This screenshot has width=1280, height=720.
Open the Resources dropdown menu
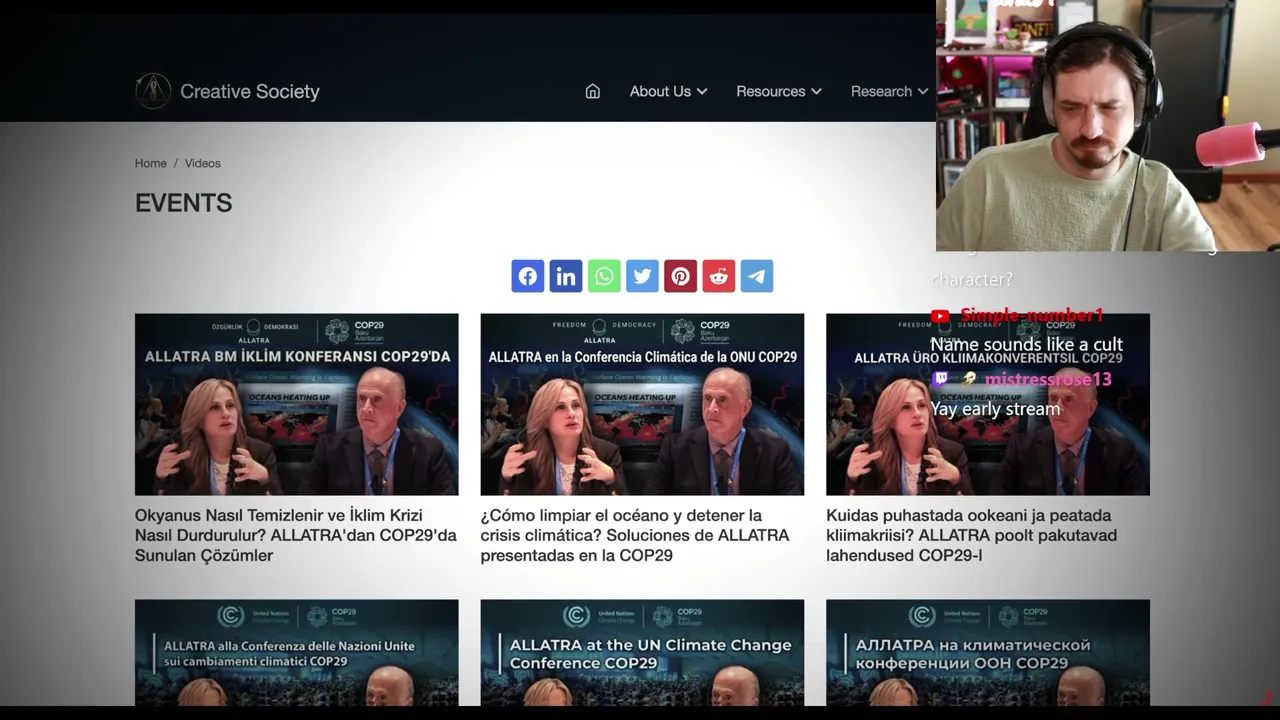click(779, 91)
